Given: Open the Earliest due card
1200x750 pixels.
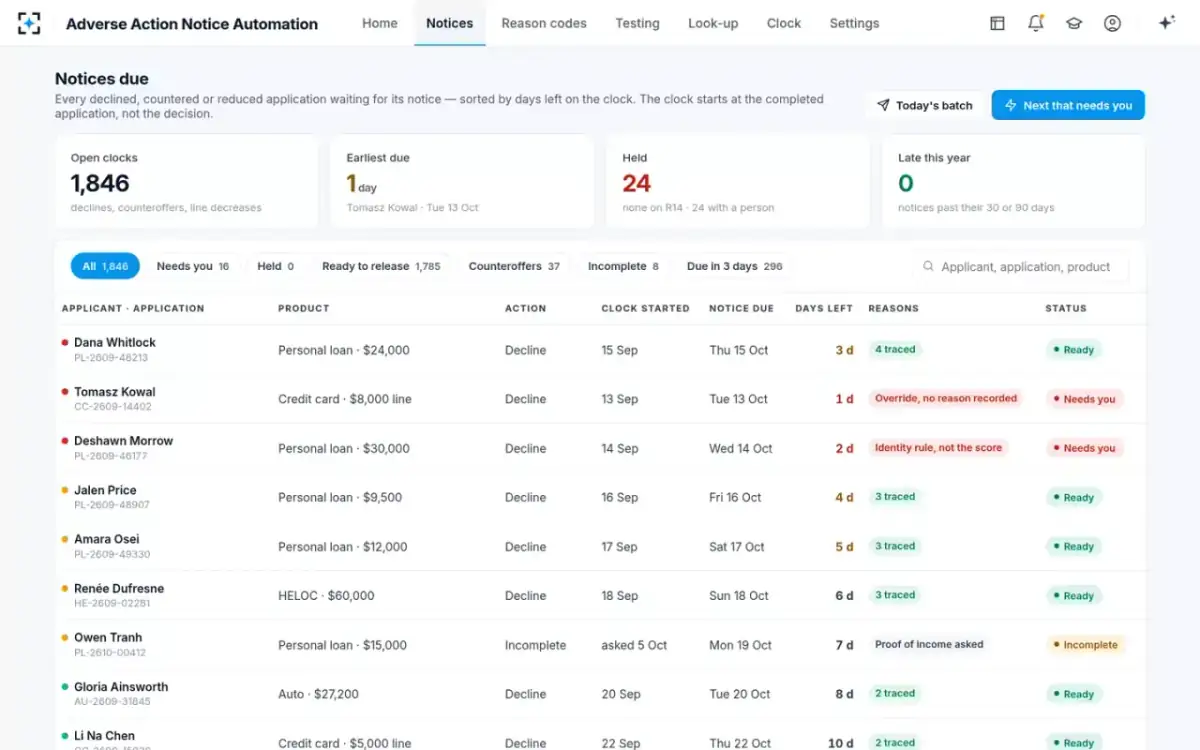Looking at the screenshot, I should pos(462,182).
